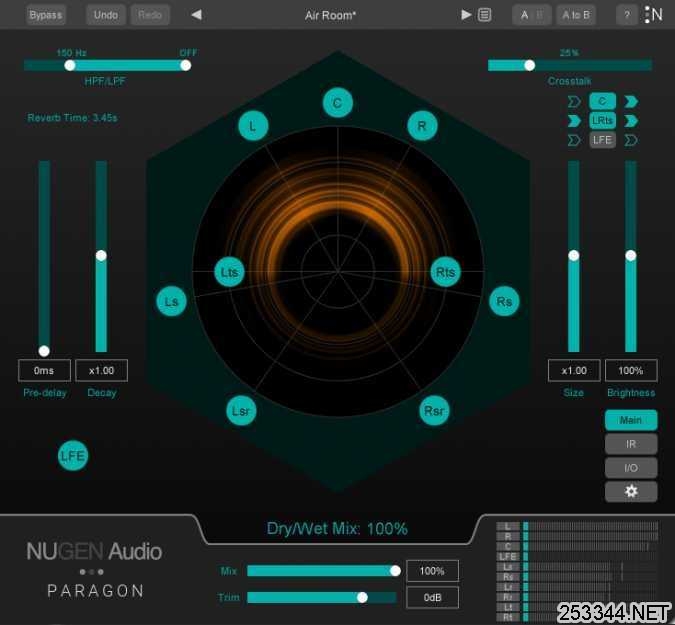Switch to the Main tab
The image size is (675, 625).
point(631,420)
